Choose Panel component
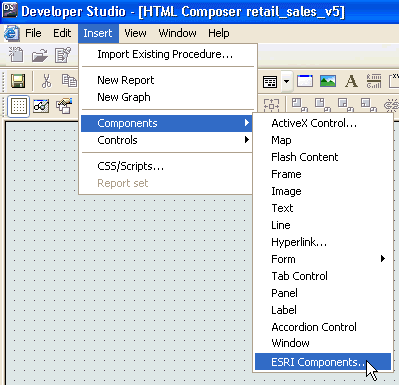This screenshot has width=399, height=385. [x=323, y=293]
